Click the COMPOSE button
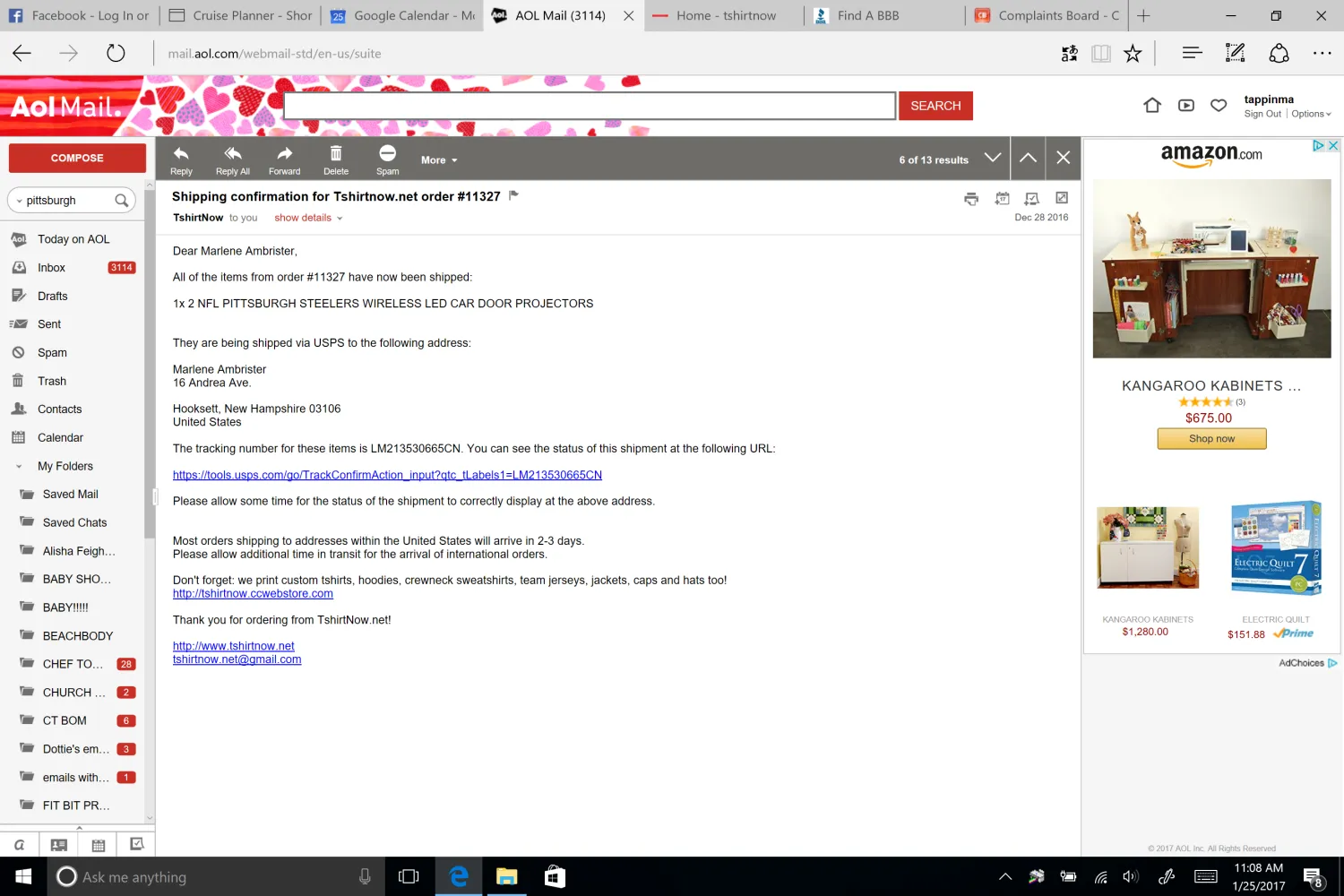1344x896 pixels. (x=77, y=158)
